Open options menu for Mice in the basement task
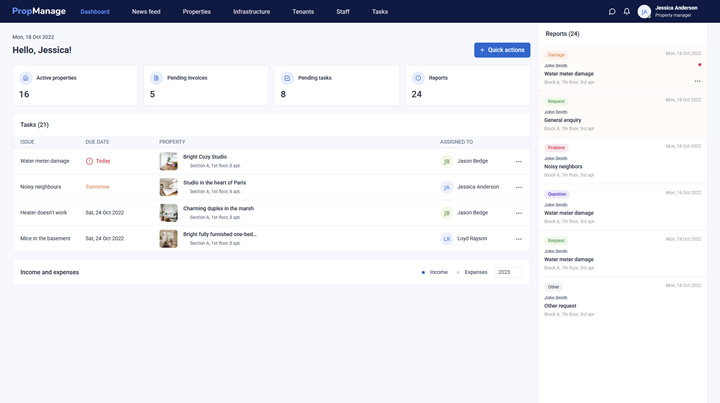This screenshot has width=720, height=403. pyautogui.click(x=518, y=239)
